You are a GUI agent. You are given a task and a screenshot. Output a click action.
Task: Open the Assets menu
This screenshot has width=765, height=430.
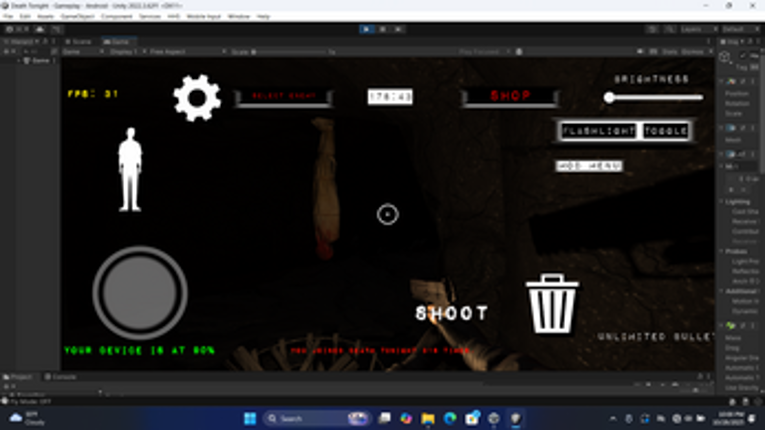point(45,17)
